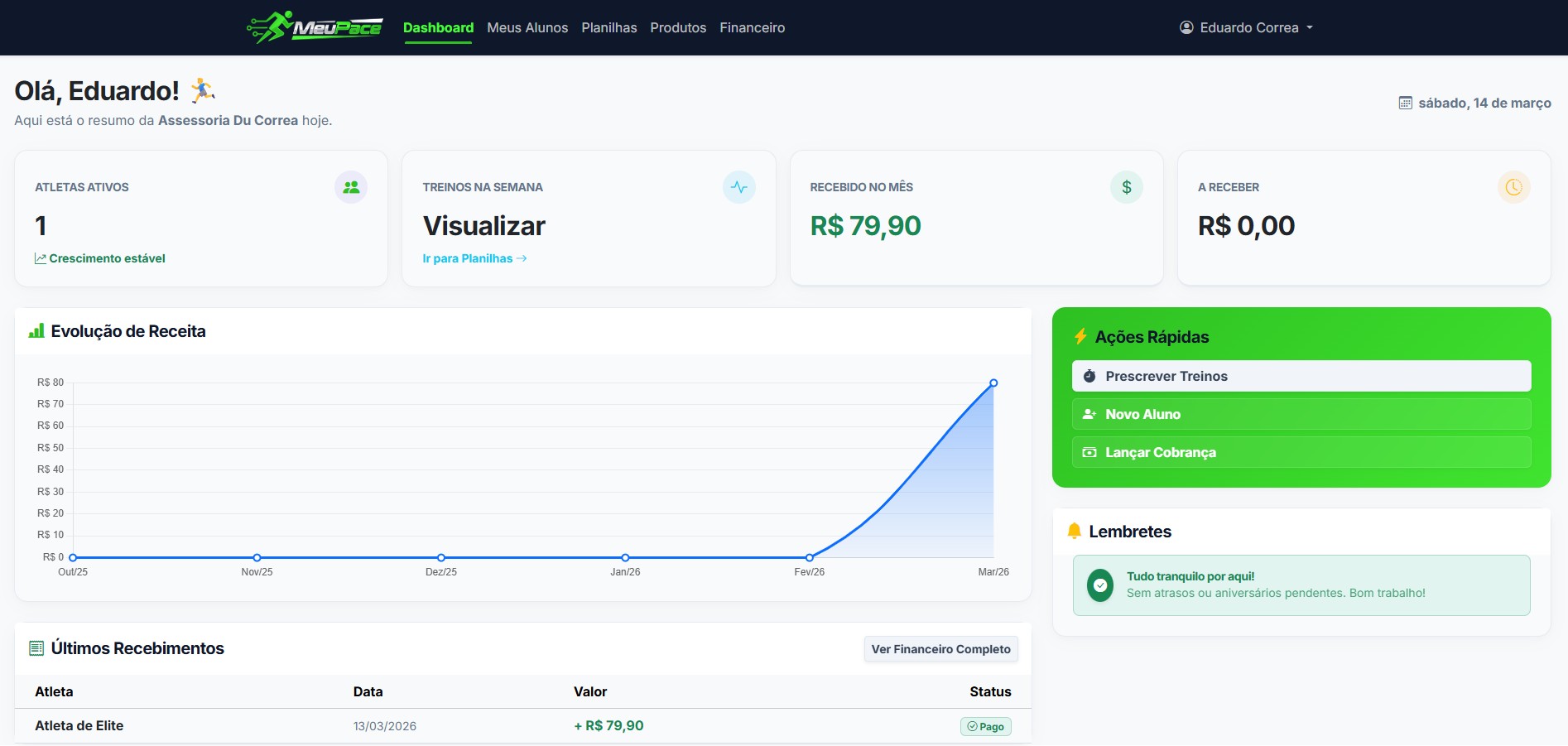Image resolution: width=1568 pixels, height=746 pixels.
Task: Click the athletes group icon
Action: coord(351,187)
